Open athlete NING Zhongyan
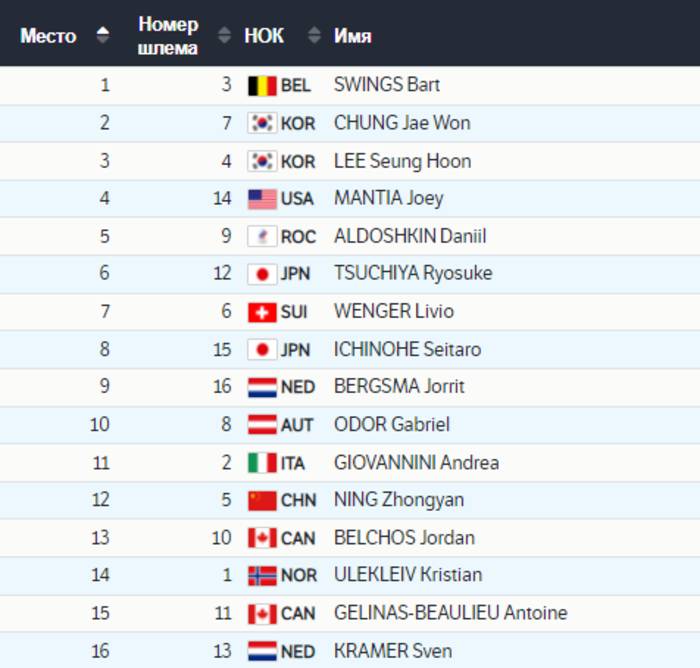The width and height of the screenshot is (700, 668). pyautogui.click(x=399, y=500)
